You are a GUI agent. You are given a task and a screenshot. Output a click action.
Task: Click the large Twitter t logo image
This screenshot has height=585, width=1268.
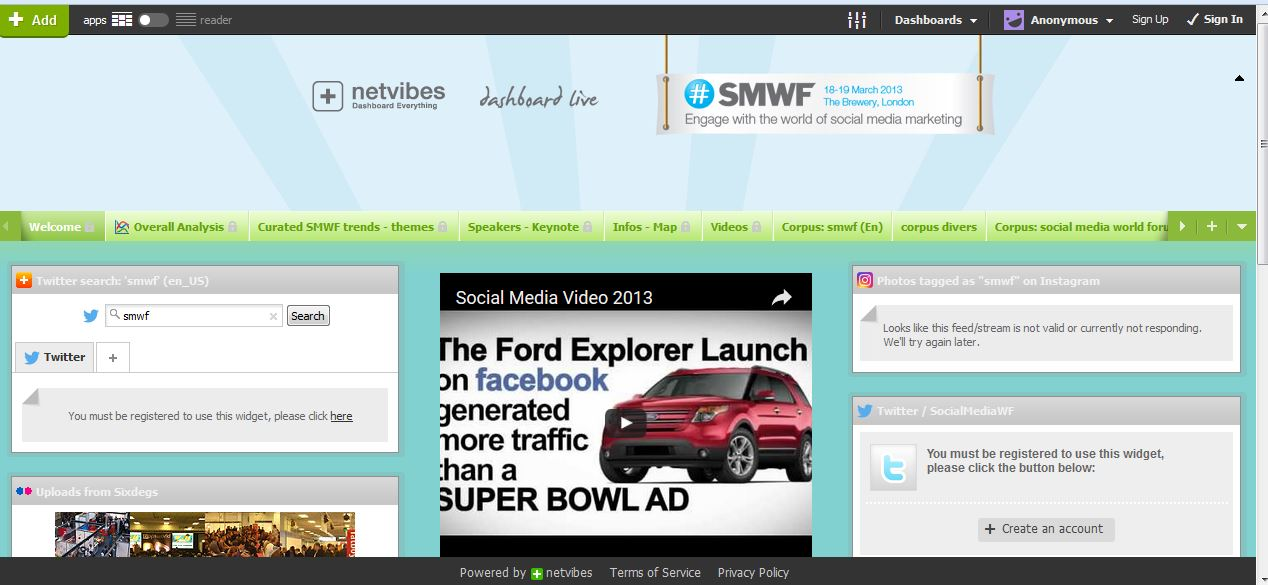pyautogui.click(x=893, y=467)
